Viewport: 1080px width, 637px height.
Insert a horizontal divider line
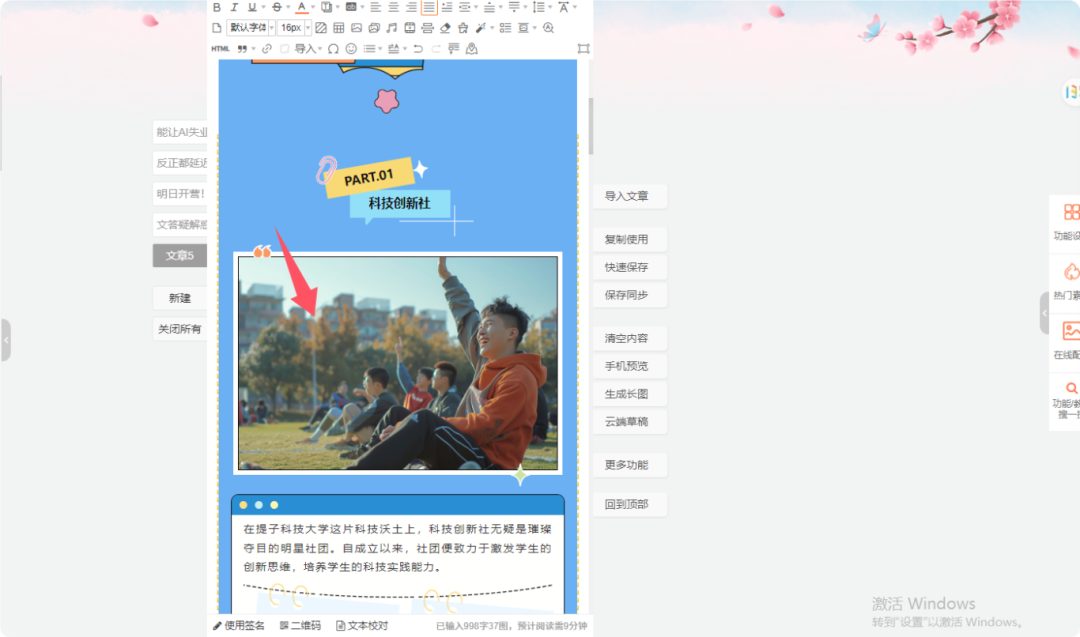(x=427, y=28)
